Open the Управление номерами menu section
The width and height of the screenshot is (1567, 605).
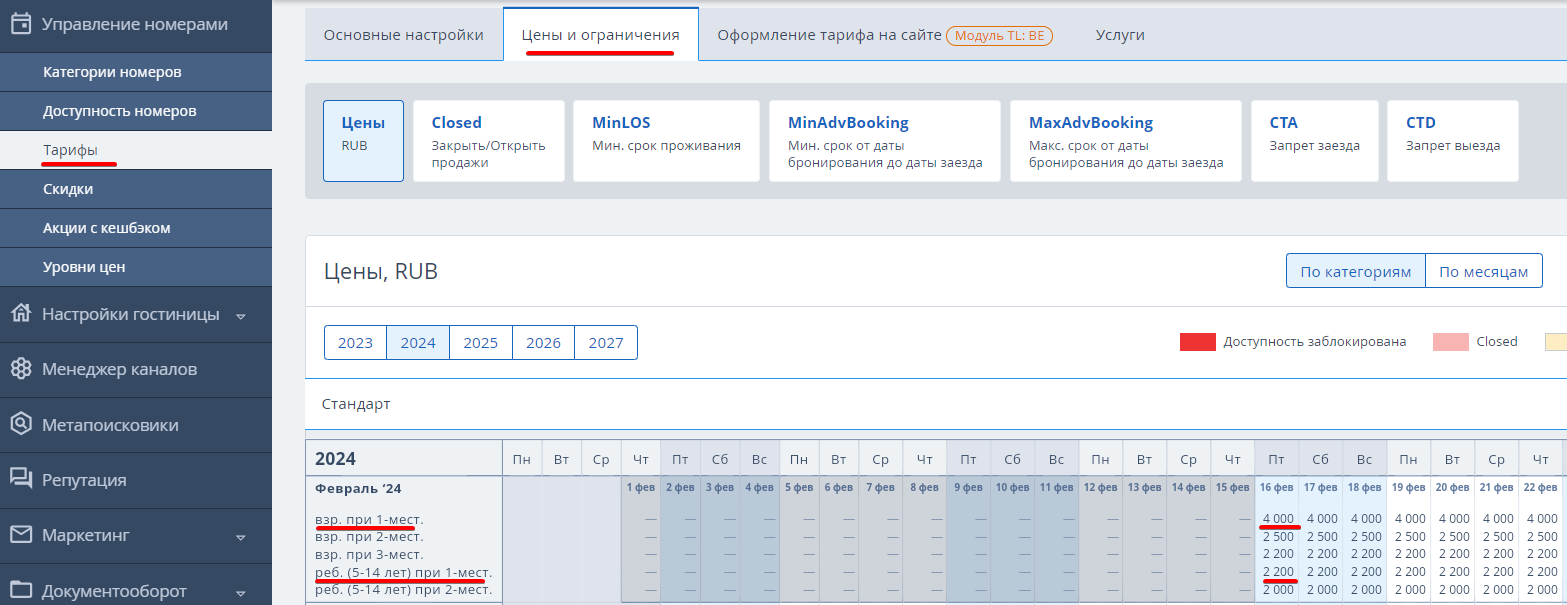tap(136, 25)
